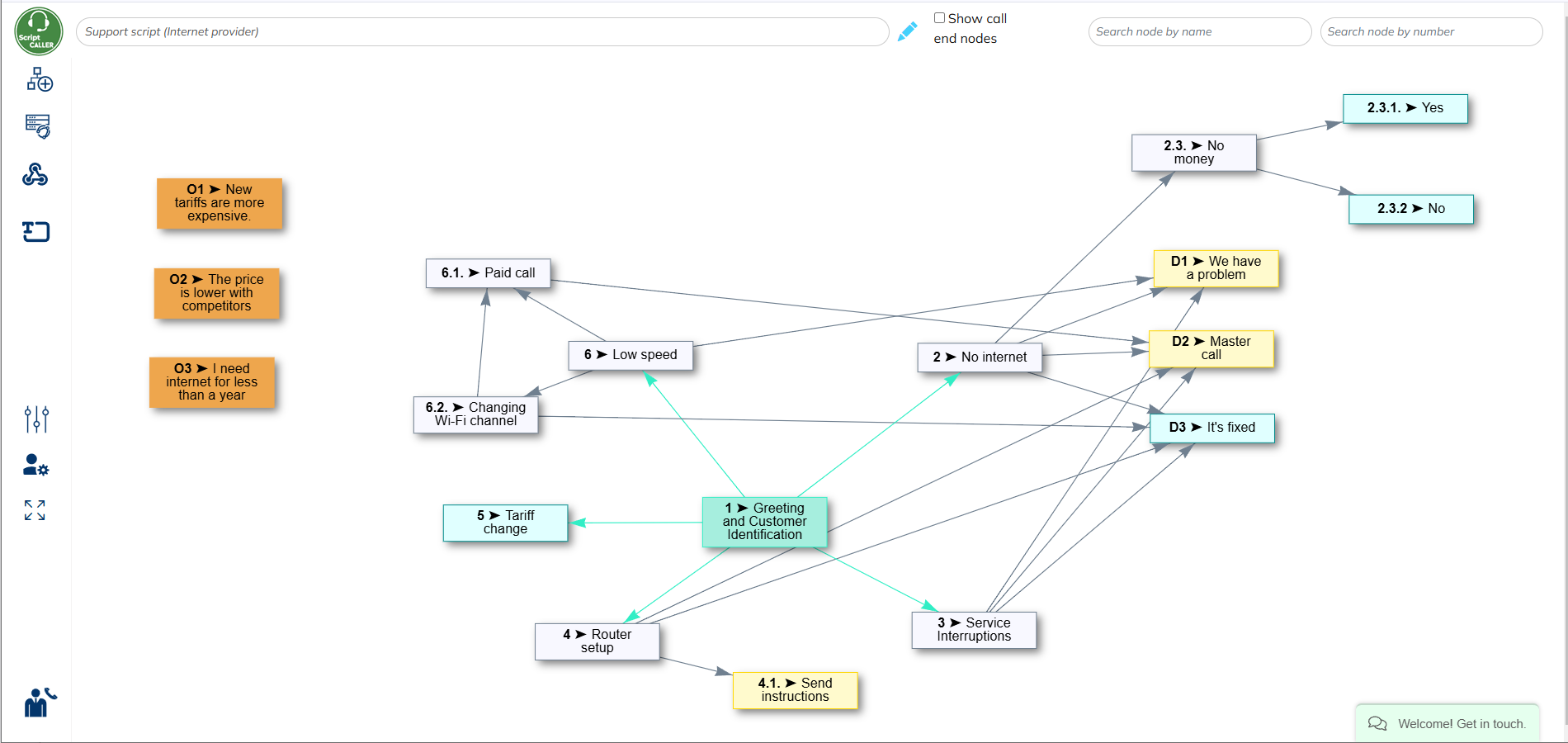The height and width of the screenshot is (743, 1568).
Task: Click the Router setup node
Action: coord(597,641)
